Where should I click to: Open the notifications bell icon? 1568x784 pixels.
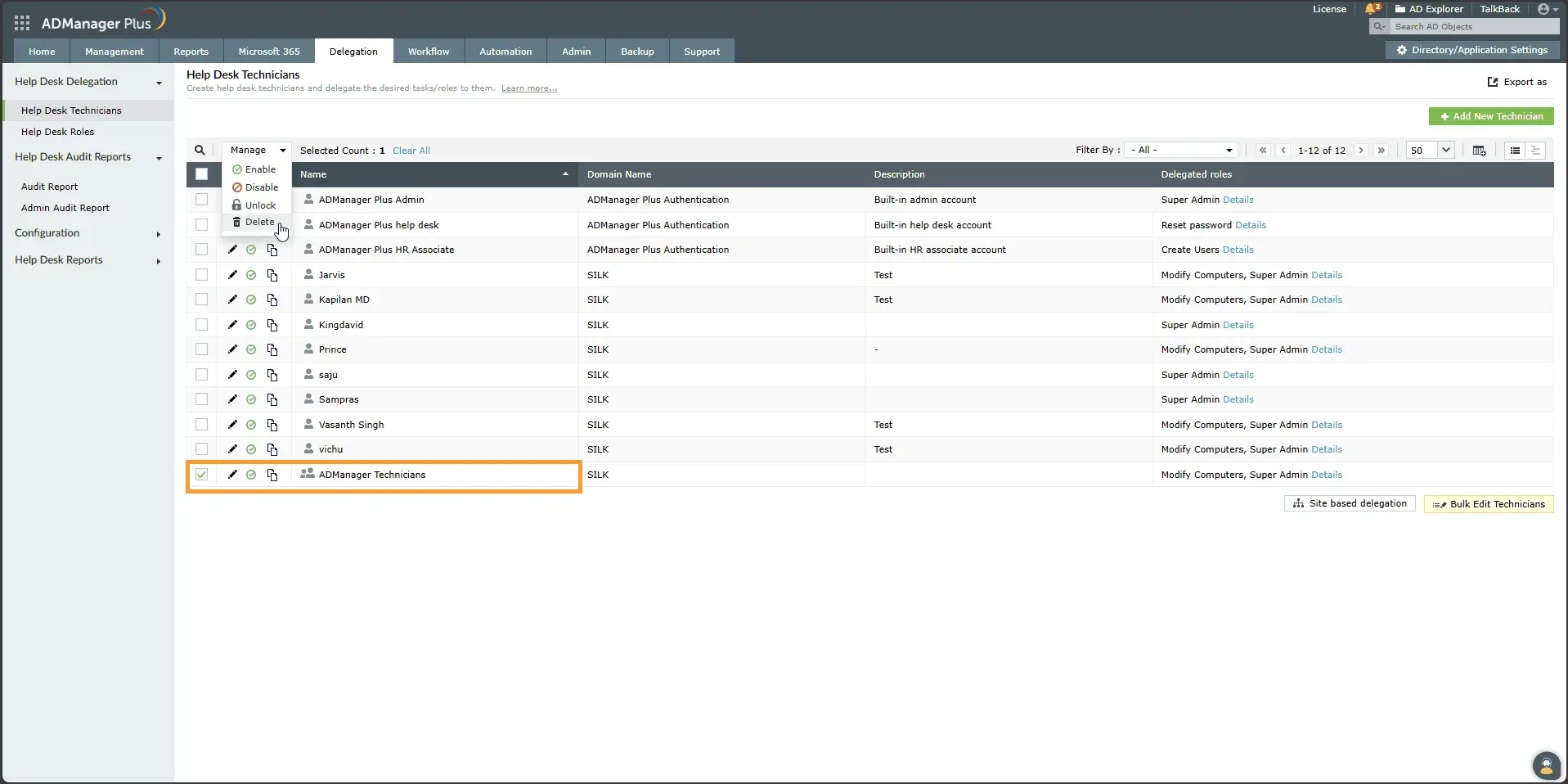point(1372,9)
